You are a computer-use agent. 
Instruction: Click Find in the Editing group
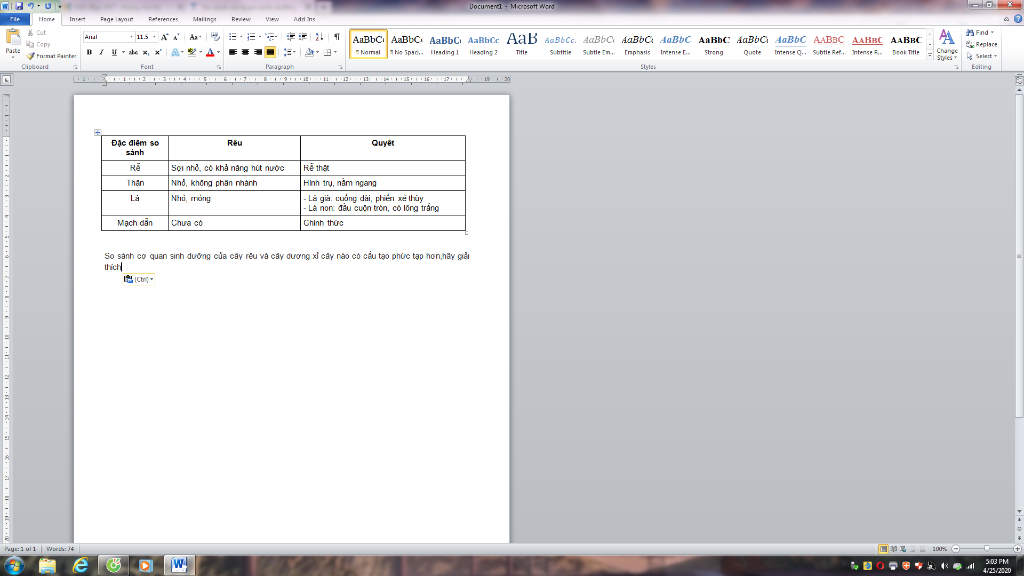(x=980, y=33)
